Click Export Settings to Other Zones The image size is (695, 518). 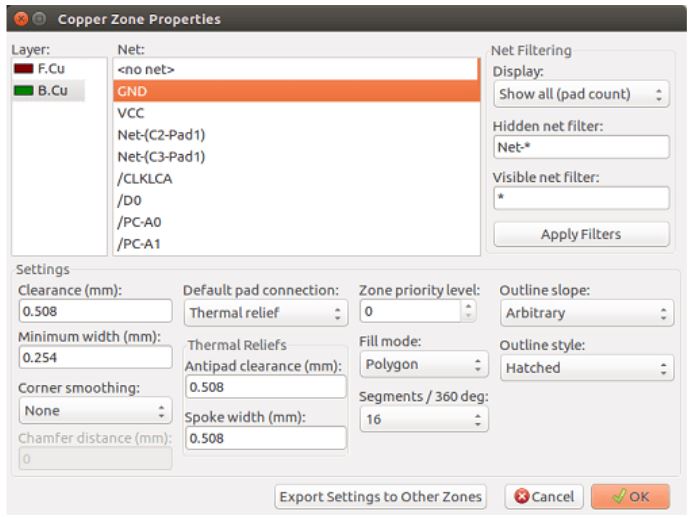click(380, 497)
